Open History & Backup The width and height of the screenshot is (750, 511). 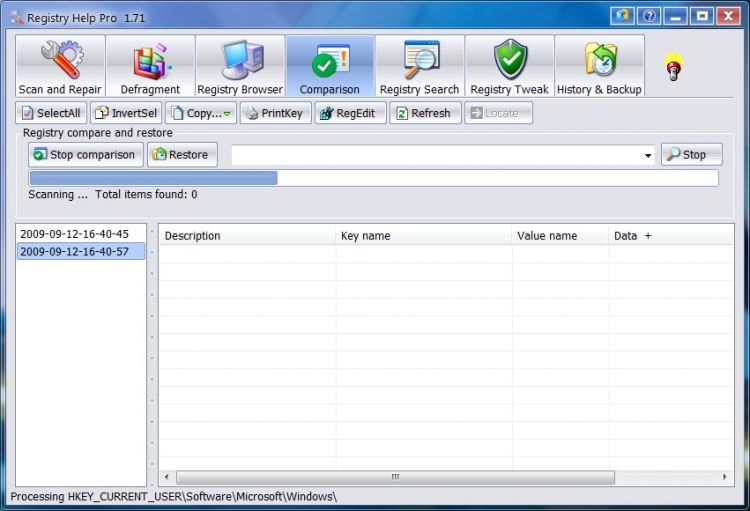point(599,66)
